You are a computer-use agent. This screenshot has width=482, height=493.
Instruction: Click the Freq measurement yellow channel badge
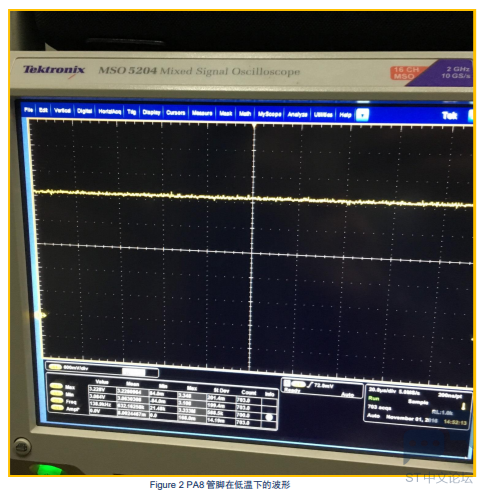(56, 401)
